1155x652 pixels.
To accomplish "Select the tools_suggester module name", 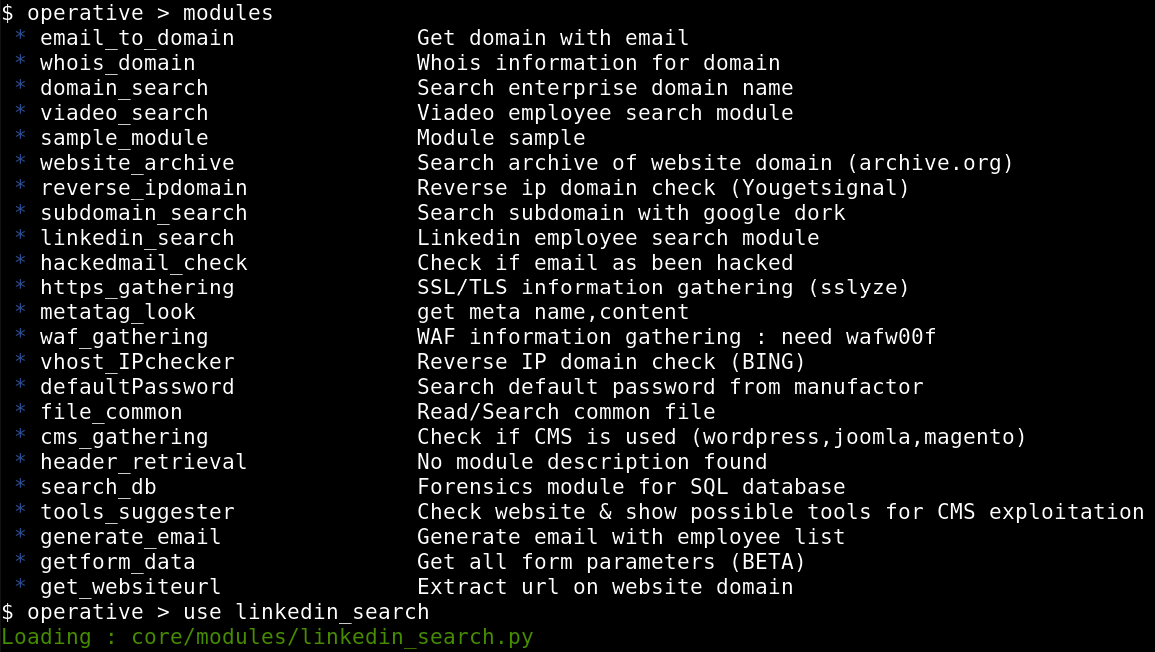I will 137,512.
